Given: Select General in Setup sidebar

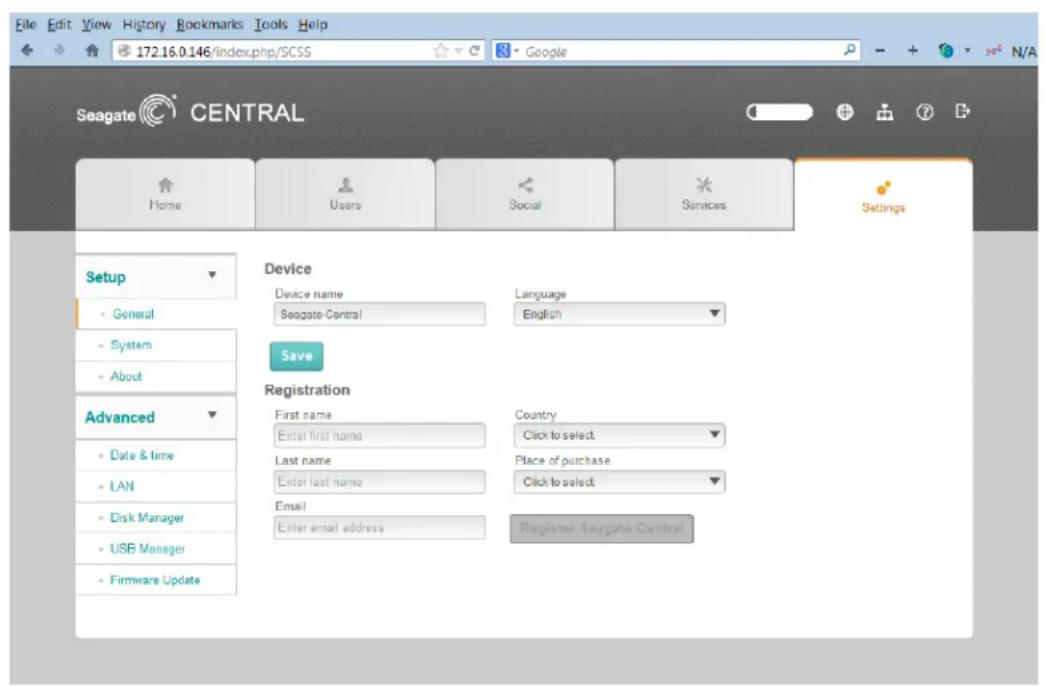Looking at the screenshot, I should pos(156,314).
